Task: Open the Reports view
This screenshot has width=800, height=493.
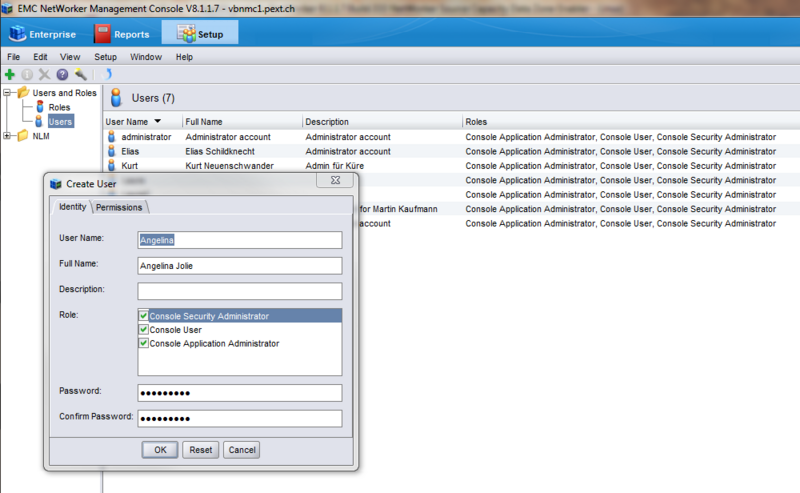Action: (122, 34)
